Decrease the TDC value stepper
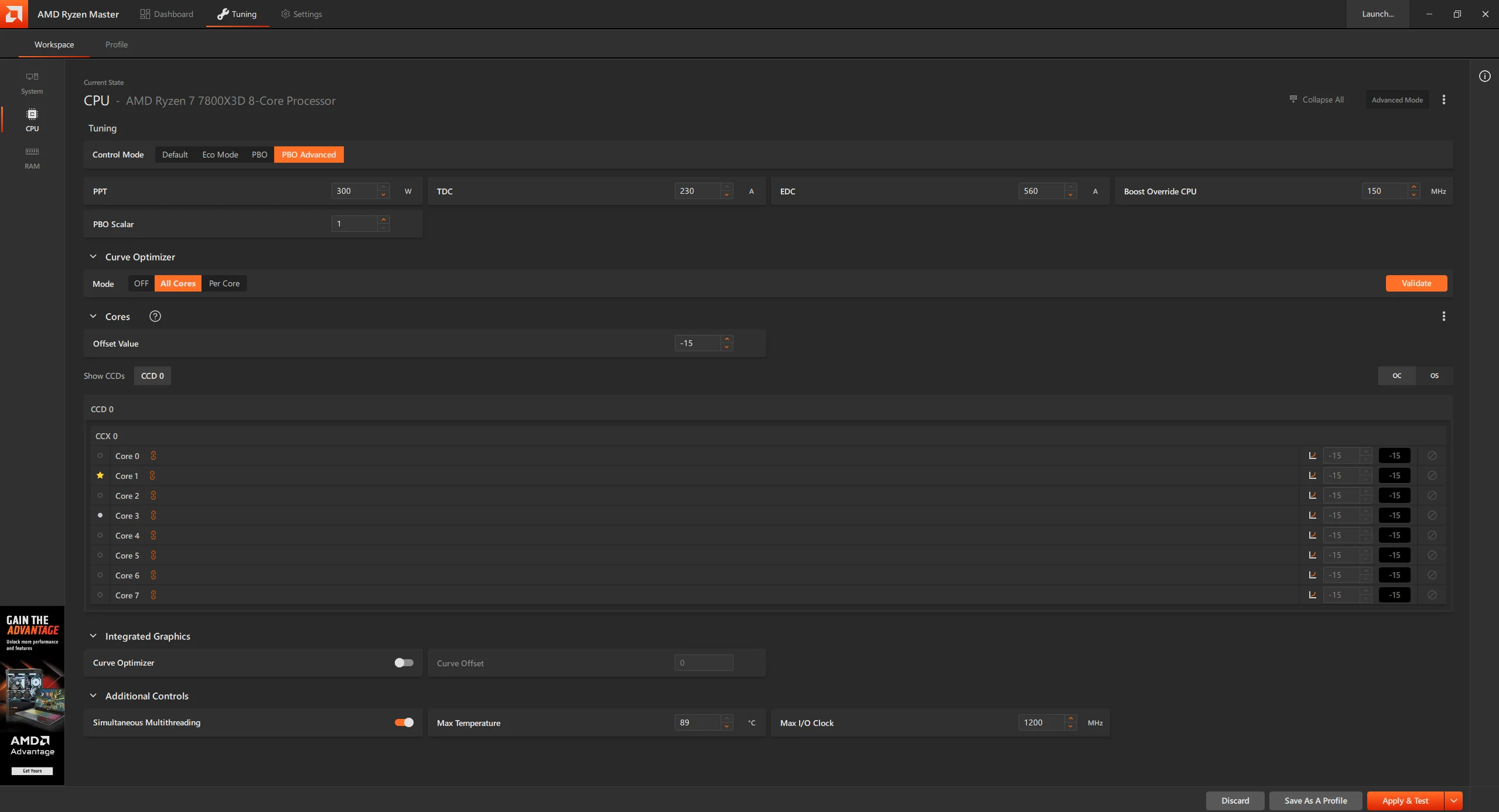The image size is (1499, 812). (x=727, y=195)
